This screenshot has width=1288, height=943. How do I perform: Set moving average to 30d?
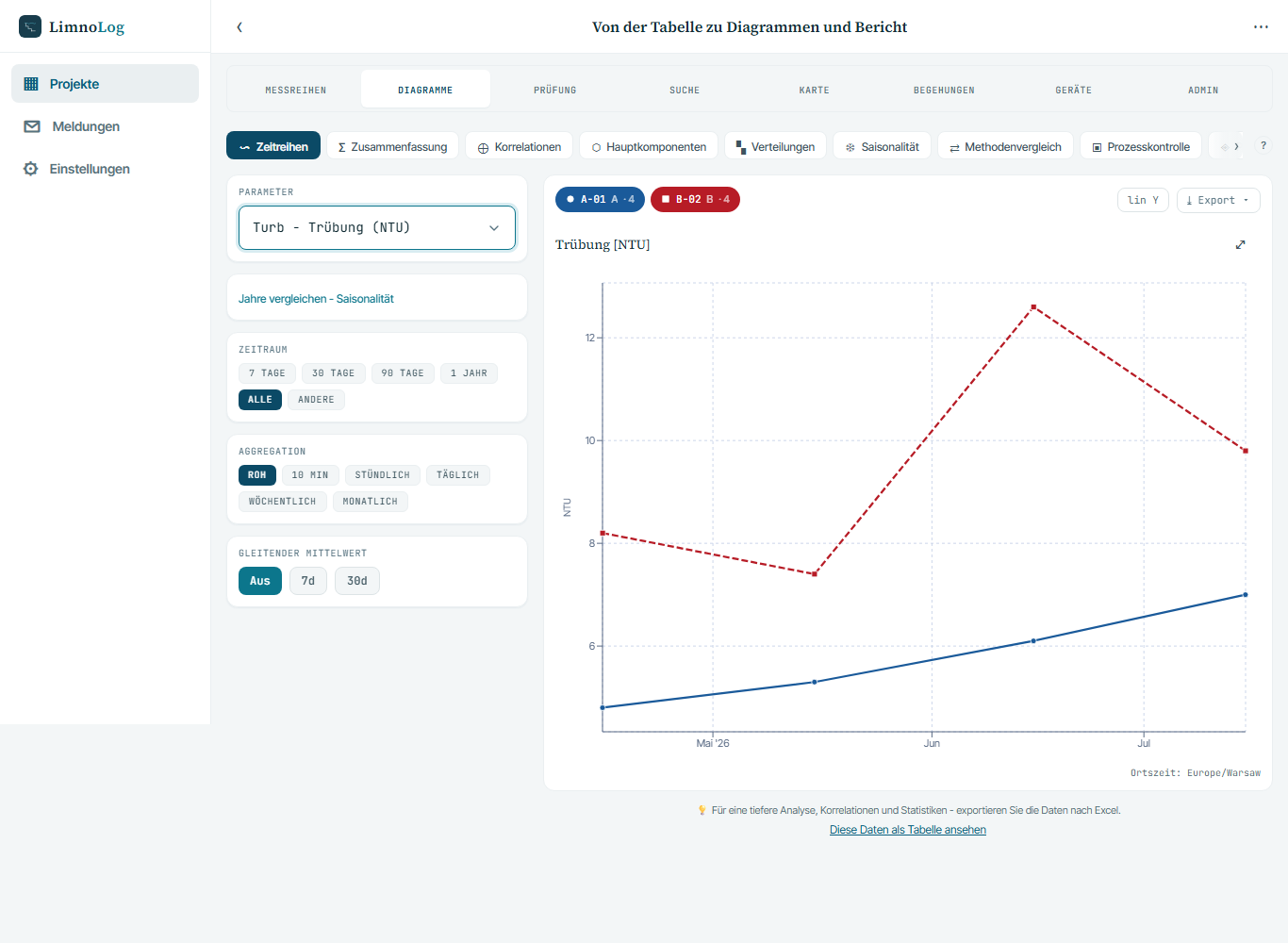(357, 581)
